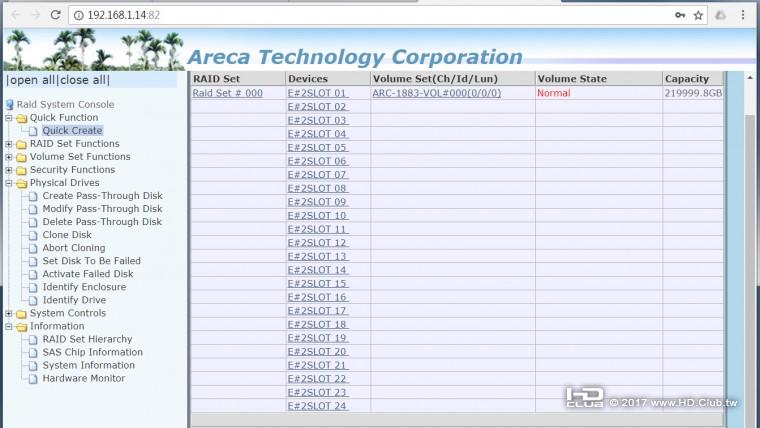
Task: Click the site info icon in address bar
Action: tap(79, 16)
